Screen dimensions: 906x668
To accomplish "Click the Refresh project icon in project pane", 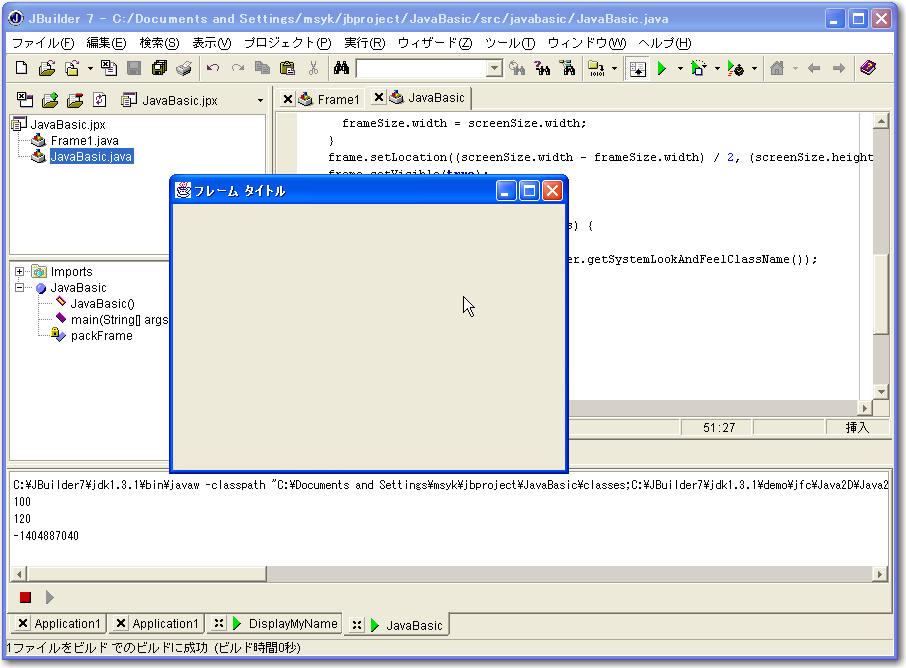I will [x=99, y=100].
